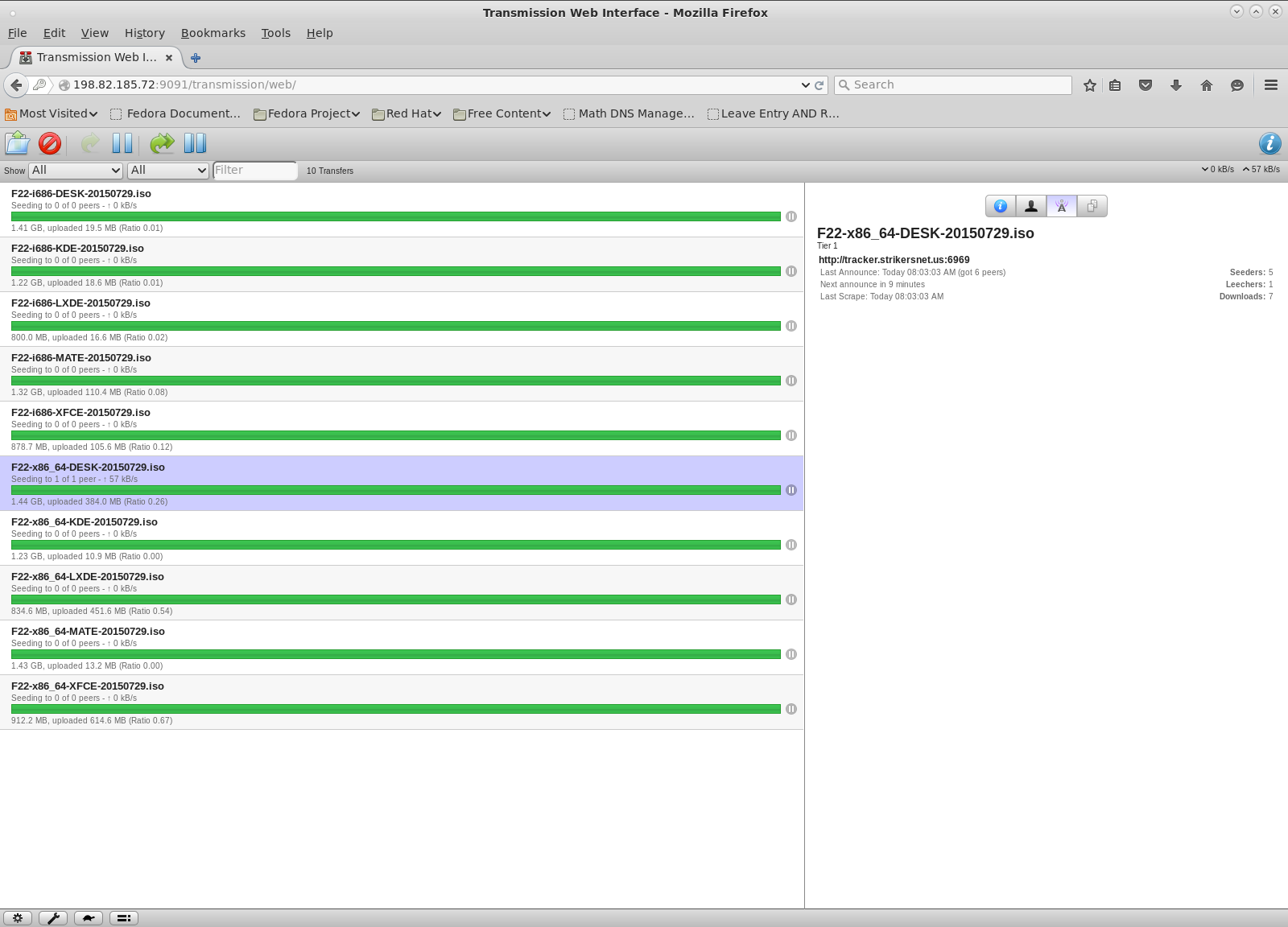
Task: Open the Show state filter dropdown
Action: pos(76,171)
